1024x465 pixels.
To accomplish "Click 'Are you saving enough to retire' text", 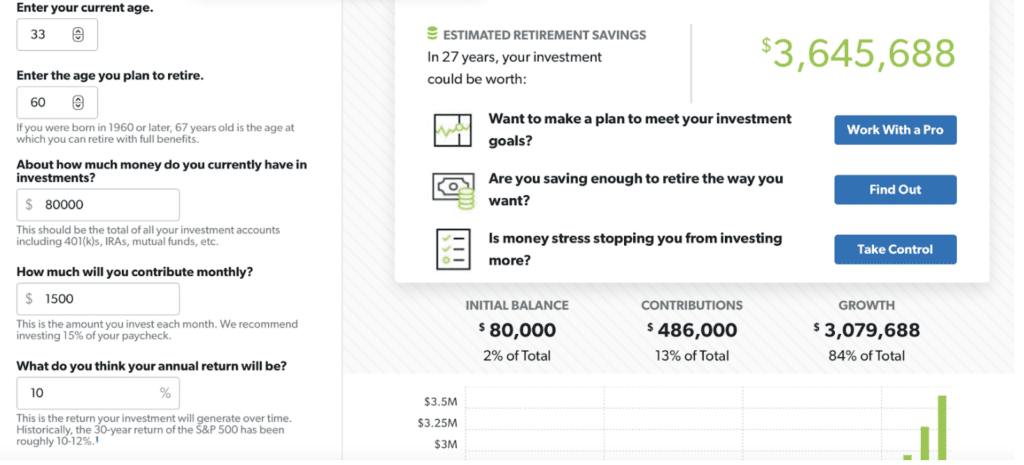I will pyautogui.click(x=636, y=189).
